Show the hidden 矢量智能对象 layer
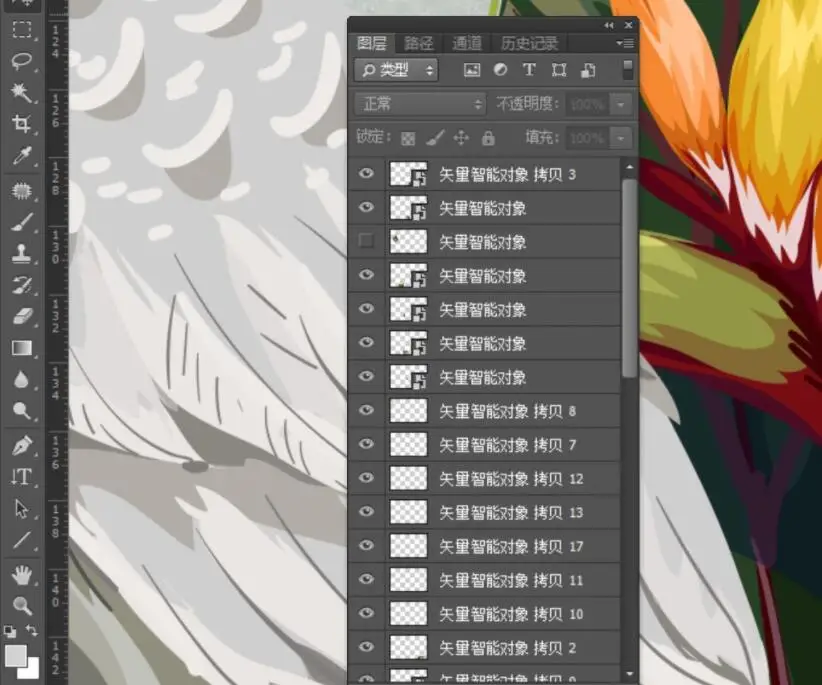822x685 pixels. (x=366, y=241)
